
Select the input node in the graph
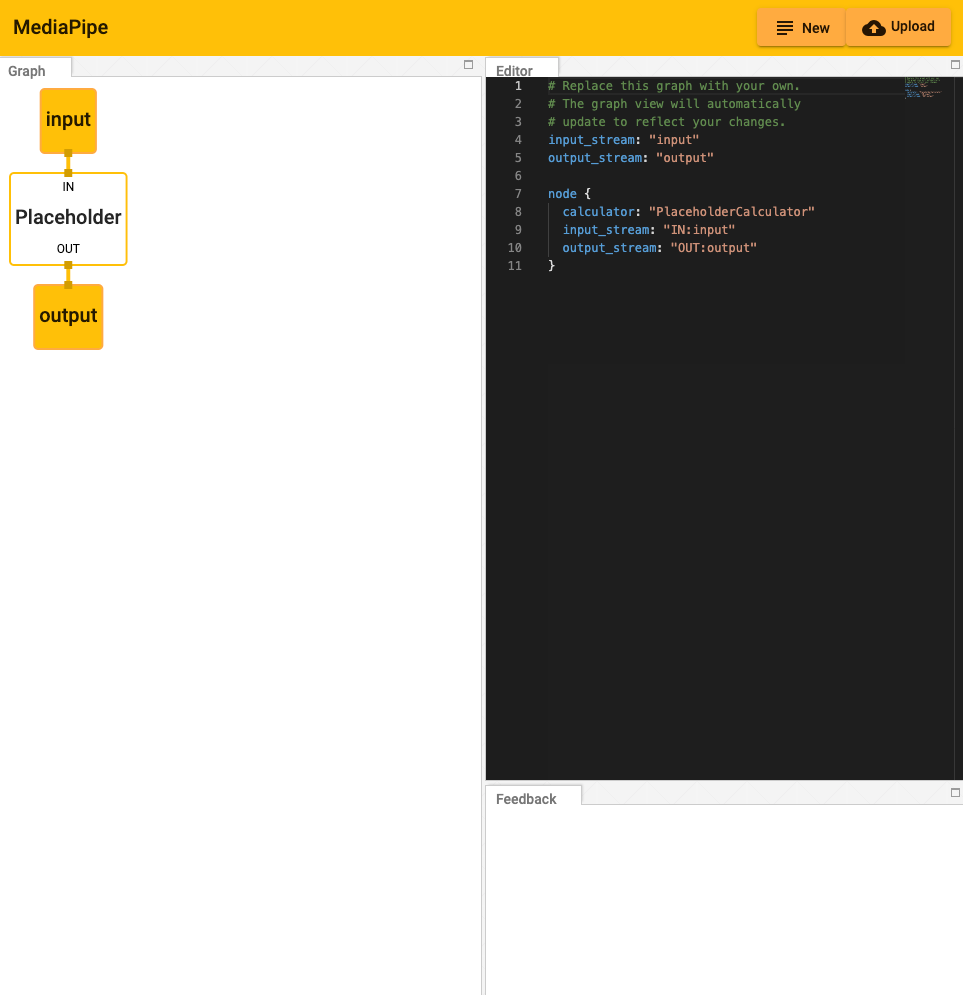[x=68, y=120]
